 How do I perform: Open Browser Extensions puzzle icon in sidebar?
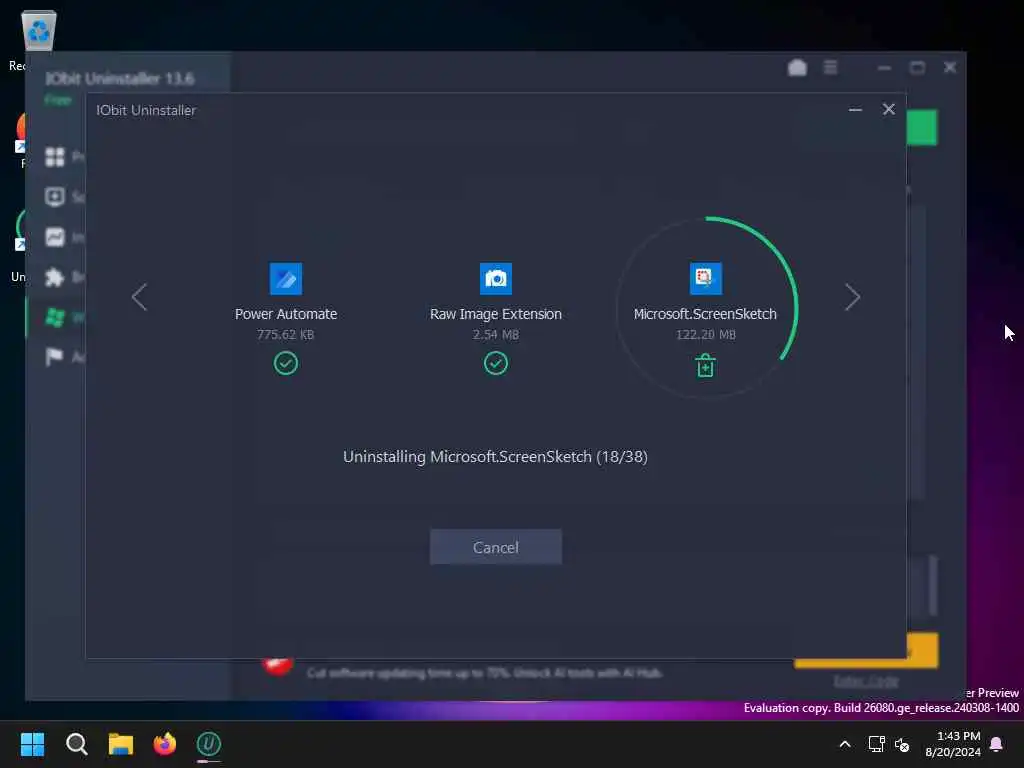click(x=55, y=277)
